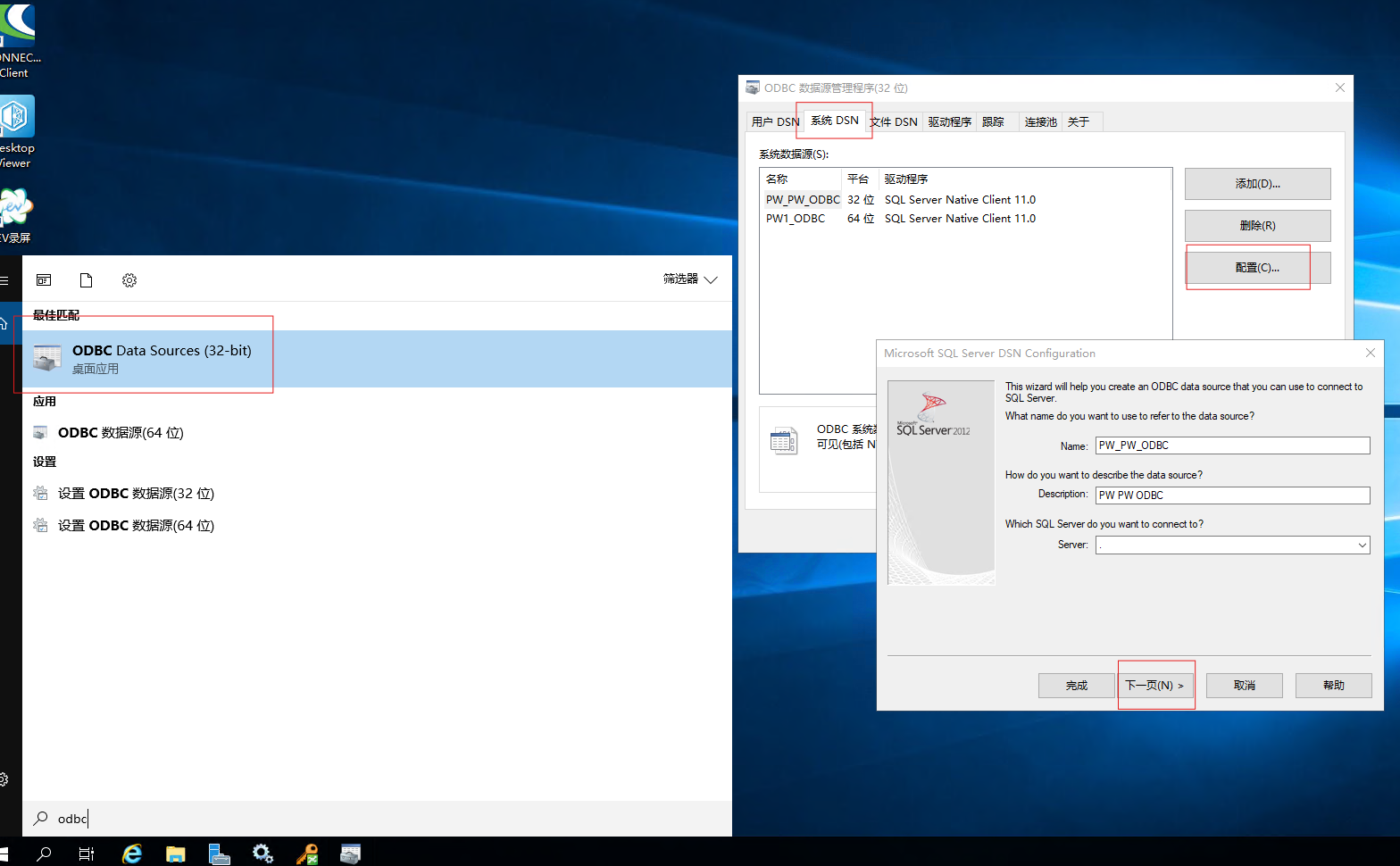Click the 下一页(N) button
Viewport: 1400px width, 866px height.
(1154, 685)
